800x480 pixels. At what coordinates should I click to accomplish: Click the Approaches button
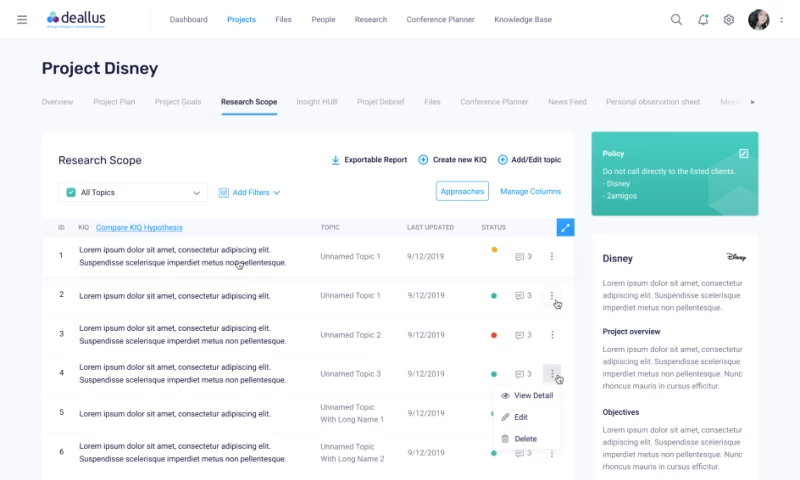[x=462, y=191]
